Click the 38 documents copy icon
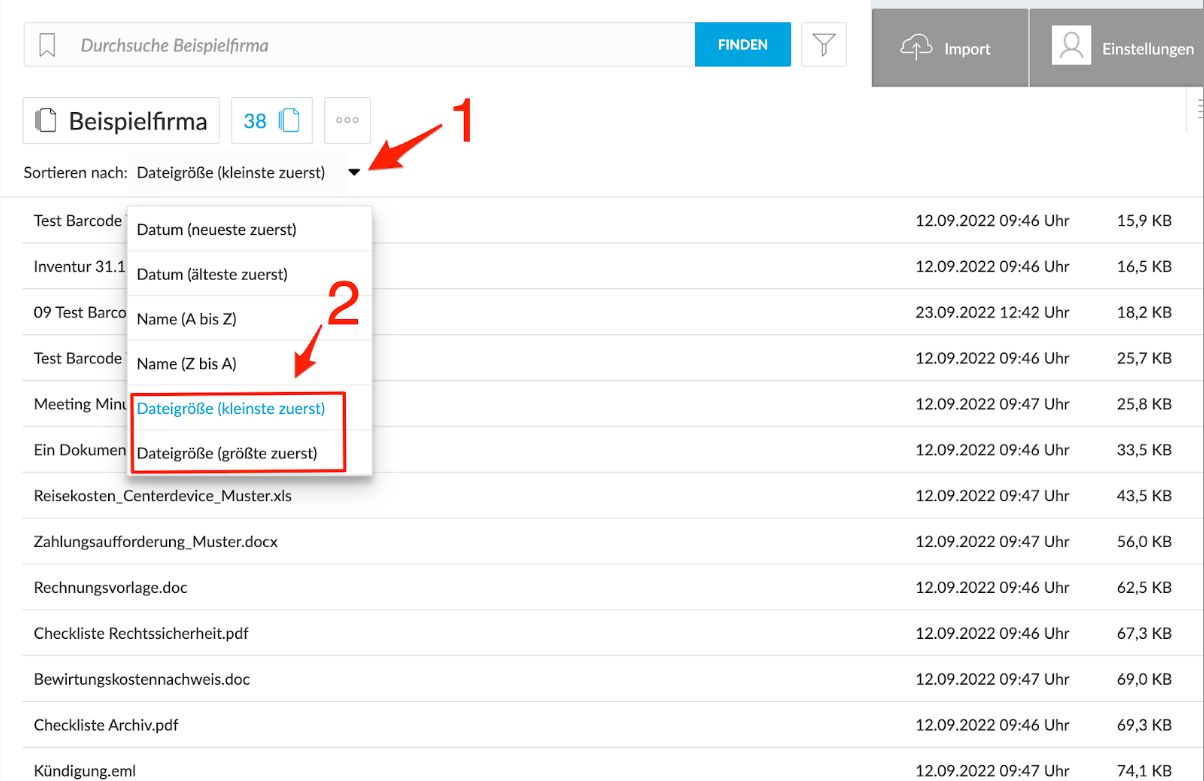The height and width of the screenshot is (781, 1204). [x=290, y=121]
